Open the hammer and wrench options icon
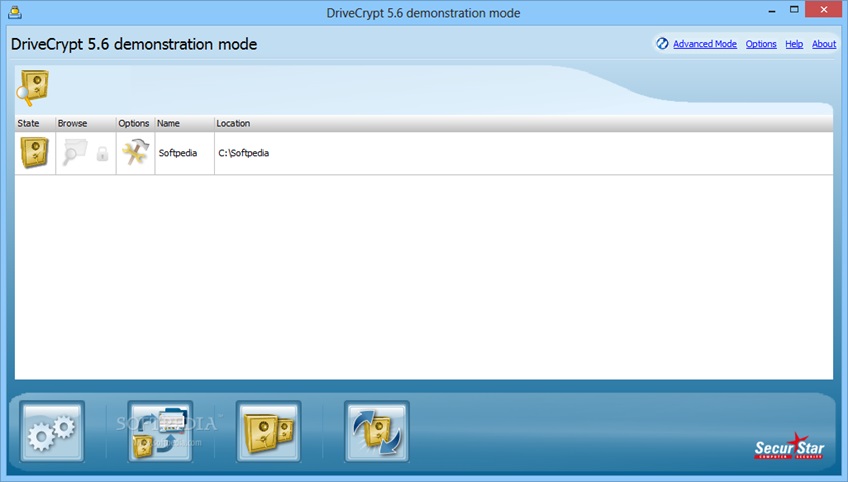 (135, 152)
